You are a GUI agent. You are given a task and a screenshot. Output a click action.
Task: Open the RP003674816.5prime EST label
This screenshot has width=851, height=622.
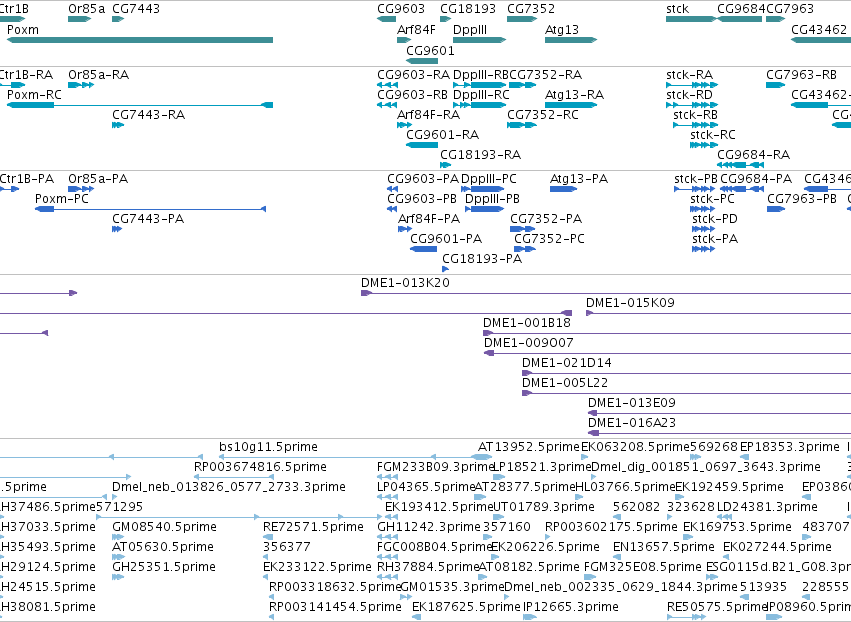point(261,467)
